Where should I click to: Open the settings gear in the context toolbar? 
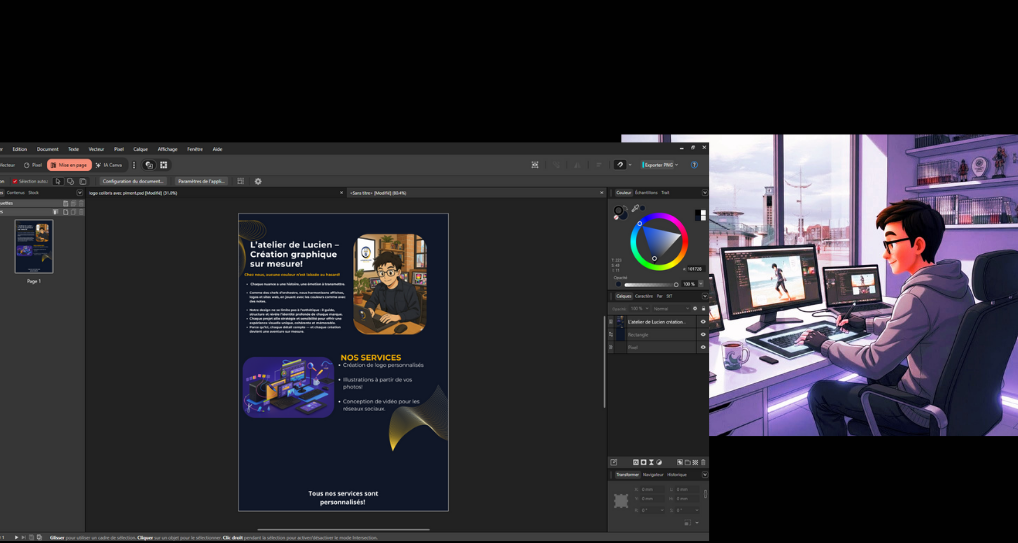pyautogui.click(x=258, y=181)
